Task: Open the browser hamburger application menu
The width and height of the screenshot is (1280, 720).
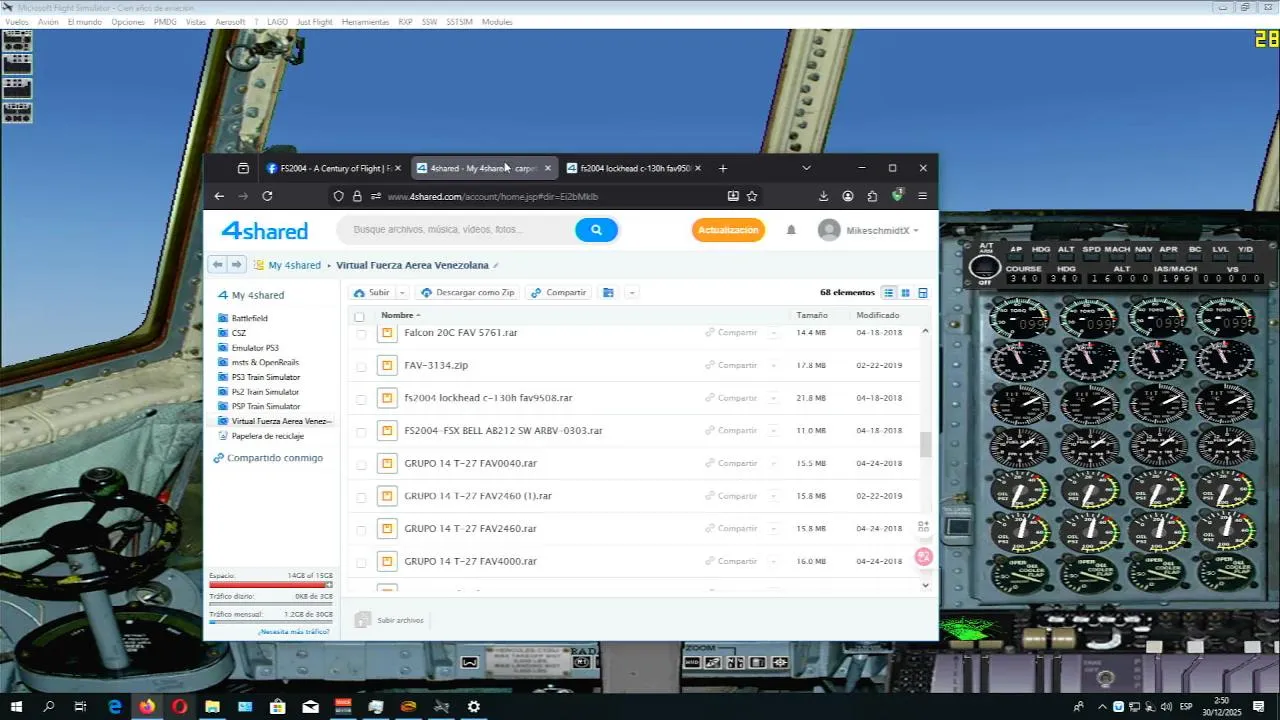Action: (x=922, y=196)
